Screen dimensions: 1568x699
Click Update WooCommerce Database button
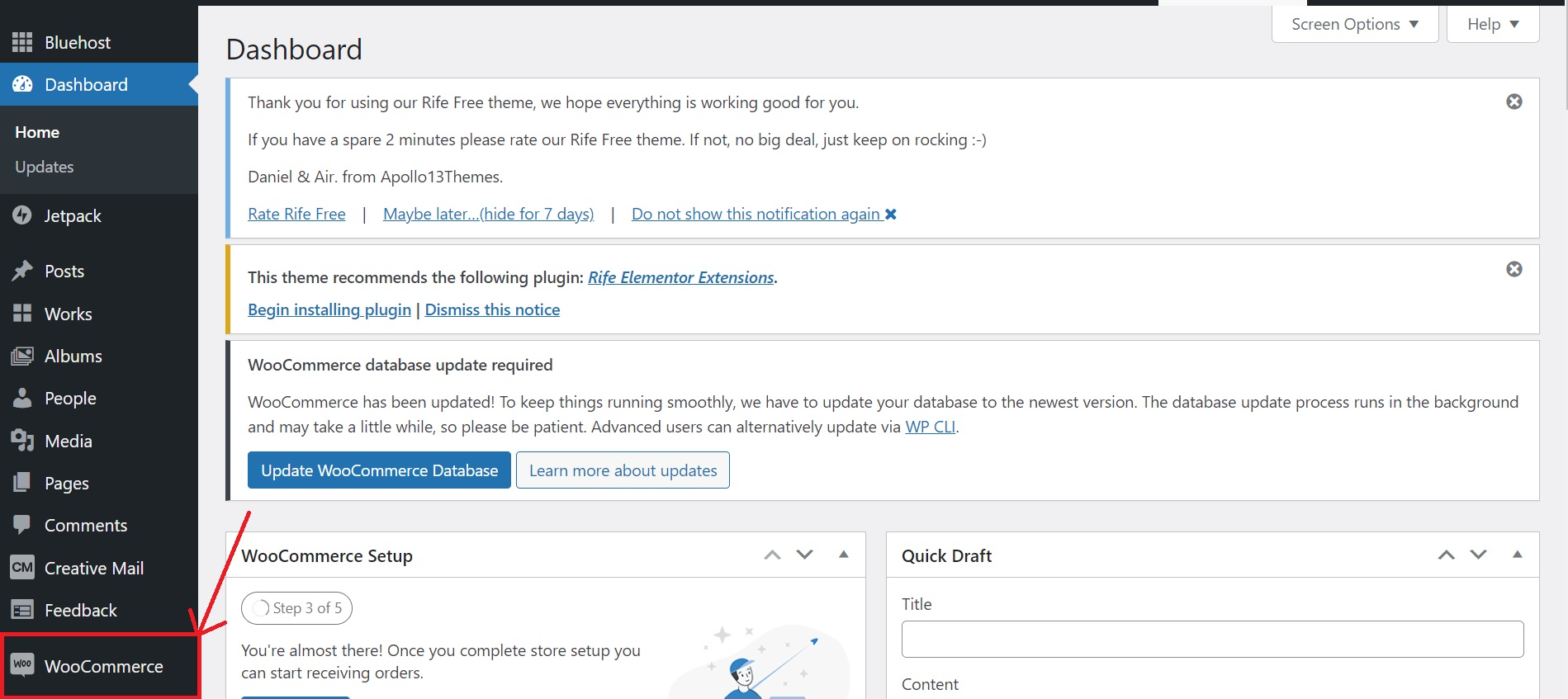pyautogui.click(x=379, y=470)
